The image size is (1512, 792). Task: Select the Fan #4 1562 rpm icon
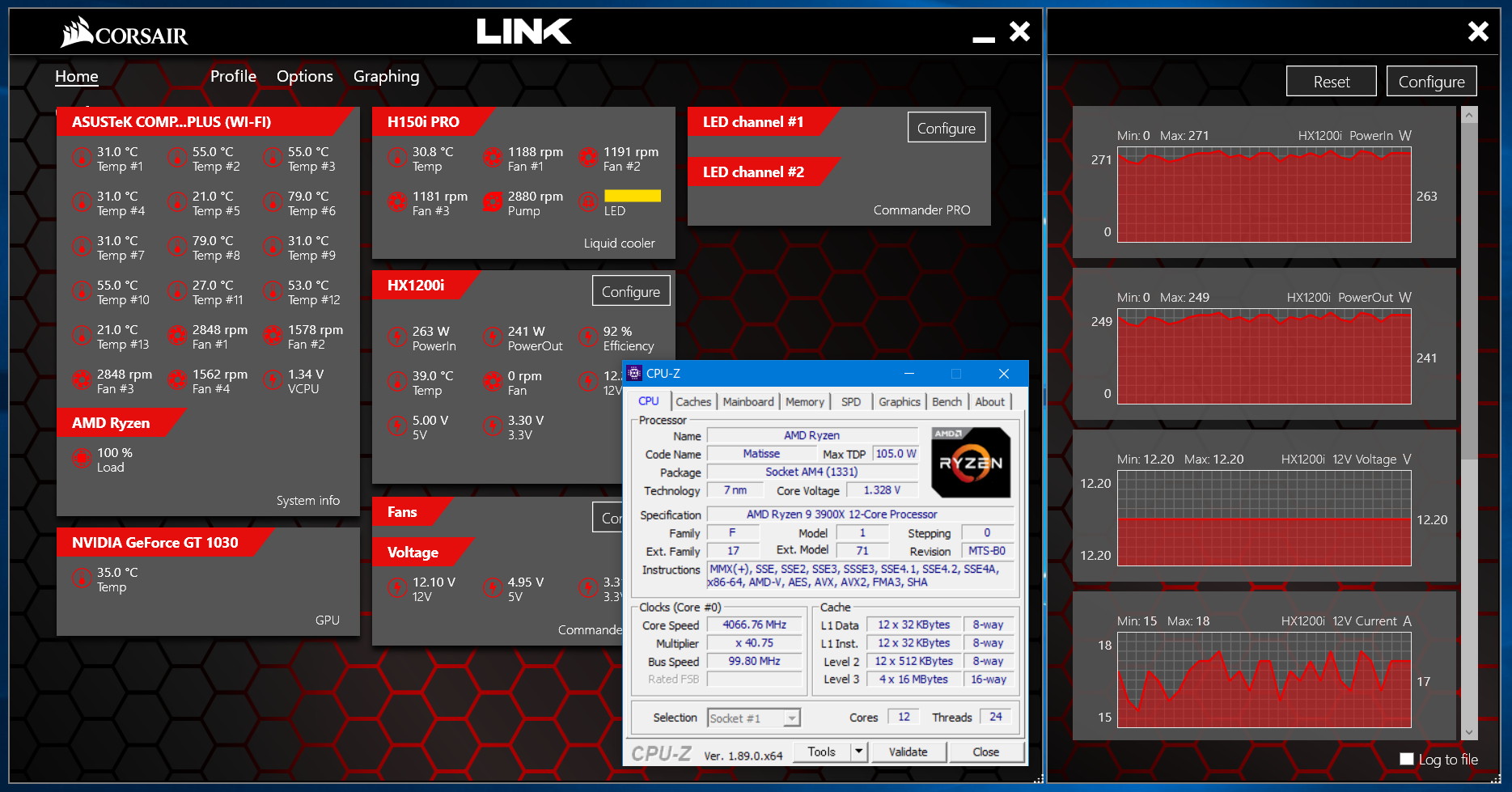tap(177, 380)
